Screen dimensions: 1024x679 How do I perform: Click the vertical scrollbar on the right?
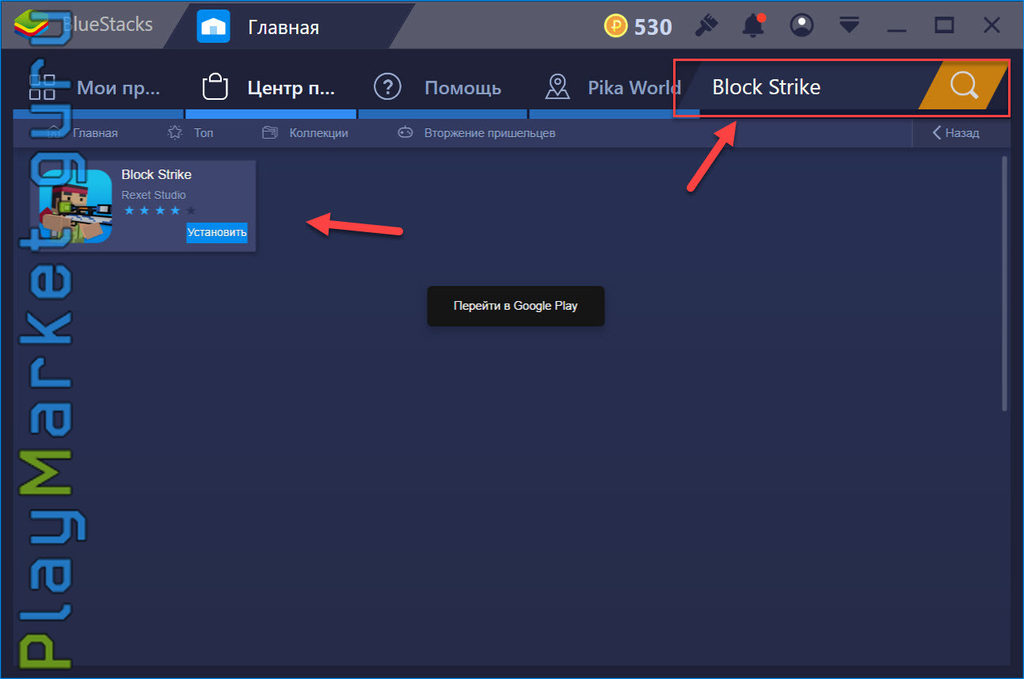pos(1004,283)
